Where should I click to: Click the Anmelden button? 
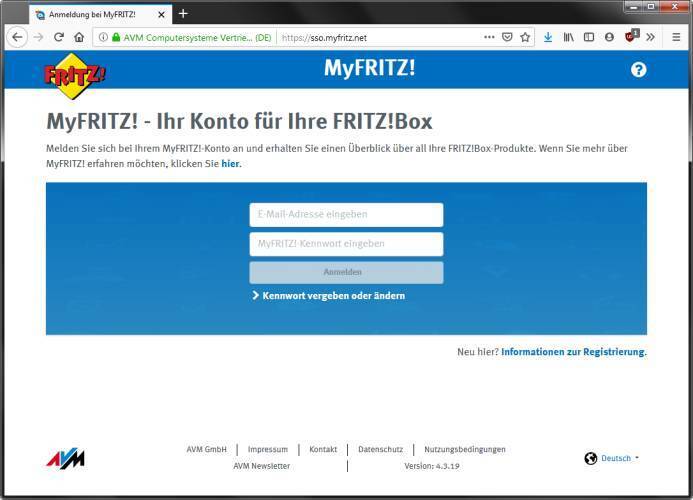(346, 272)
